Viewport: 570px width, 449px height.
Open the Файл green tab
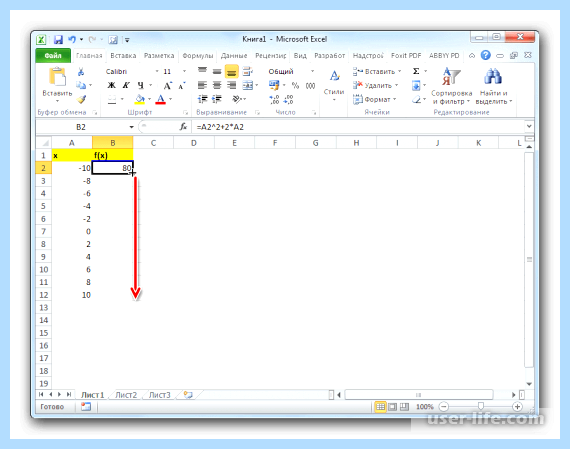pyautogui.click(x=53, y=56)
